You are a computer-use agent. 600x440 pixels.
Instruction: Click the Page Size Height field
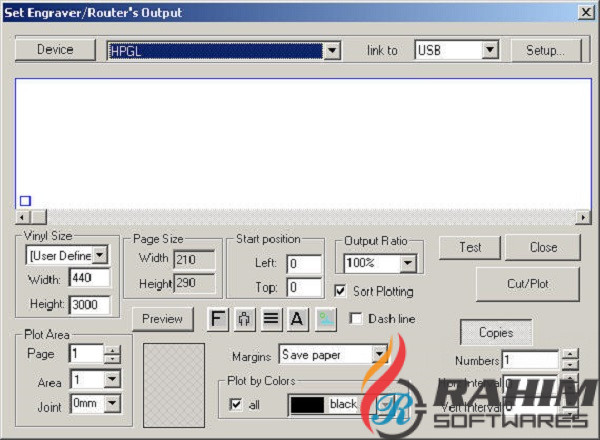click(x=194, y=283)
